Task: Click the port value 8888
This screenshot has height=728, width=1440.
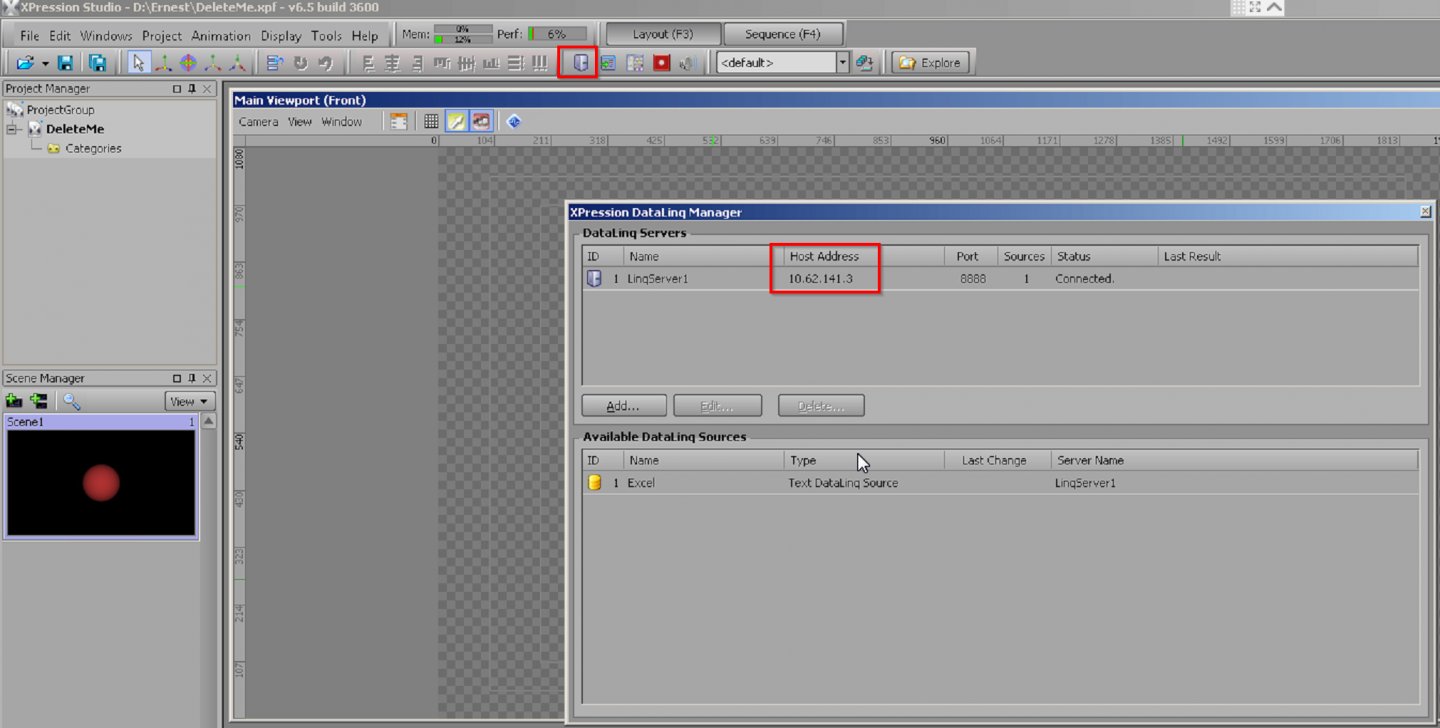Action: pos(972,279)
